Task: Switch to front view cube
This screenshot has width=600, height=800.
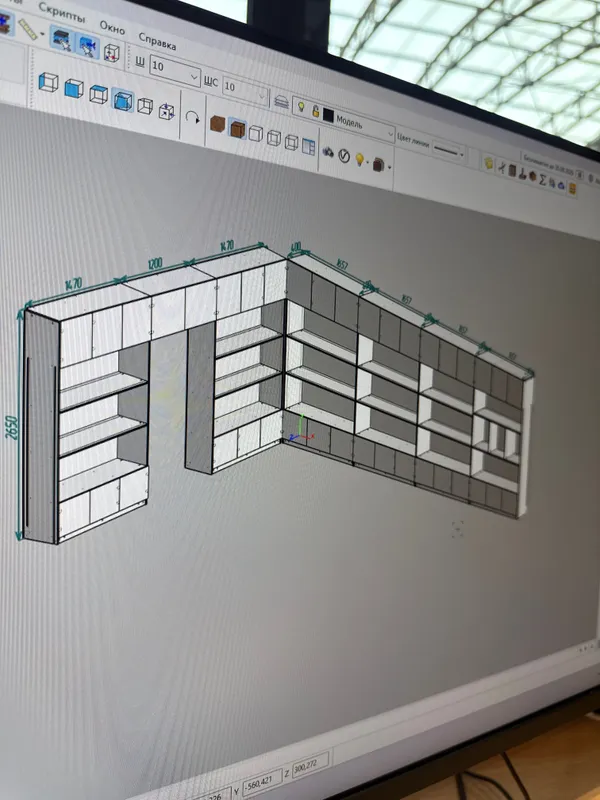Action: point(73,88)
